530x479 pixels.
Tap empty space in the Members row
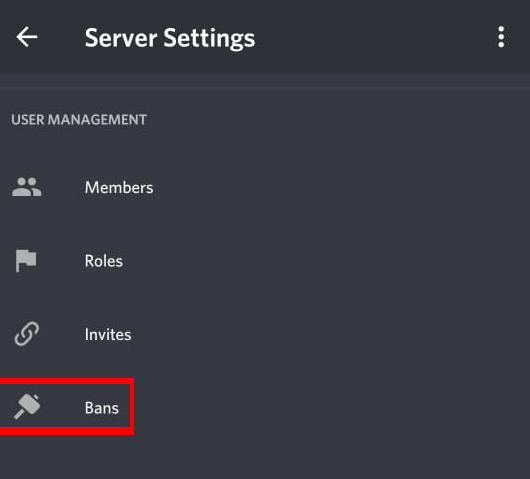(338, 187)
